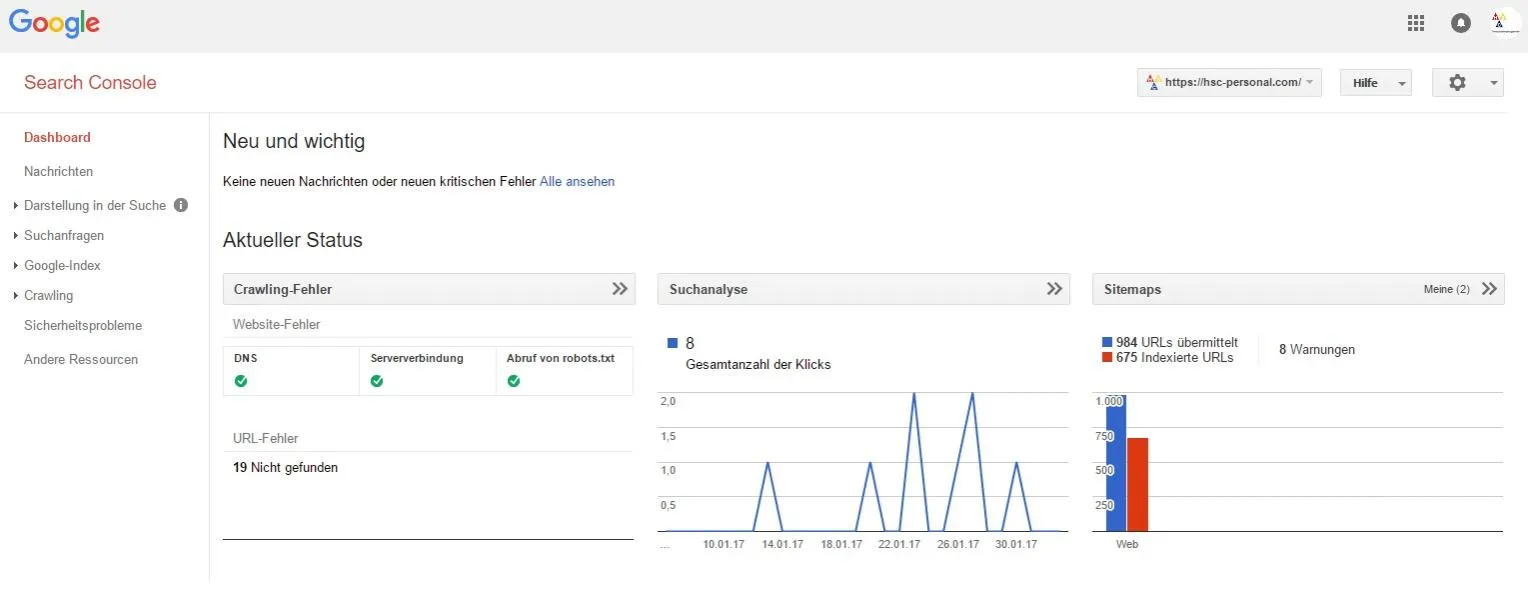Screen dimensions: 1528x612
Task: Click red Indexierte URLs legend swatch
Action: [1107, 357]
